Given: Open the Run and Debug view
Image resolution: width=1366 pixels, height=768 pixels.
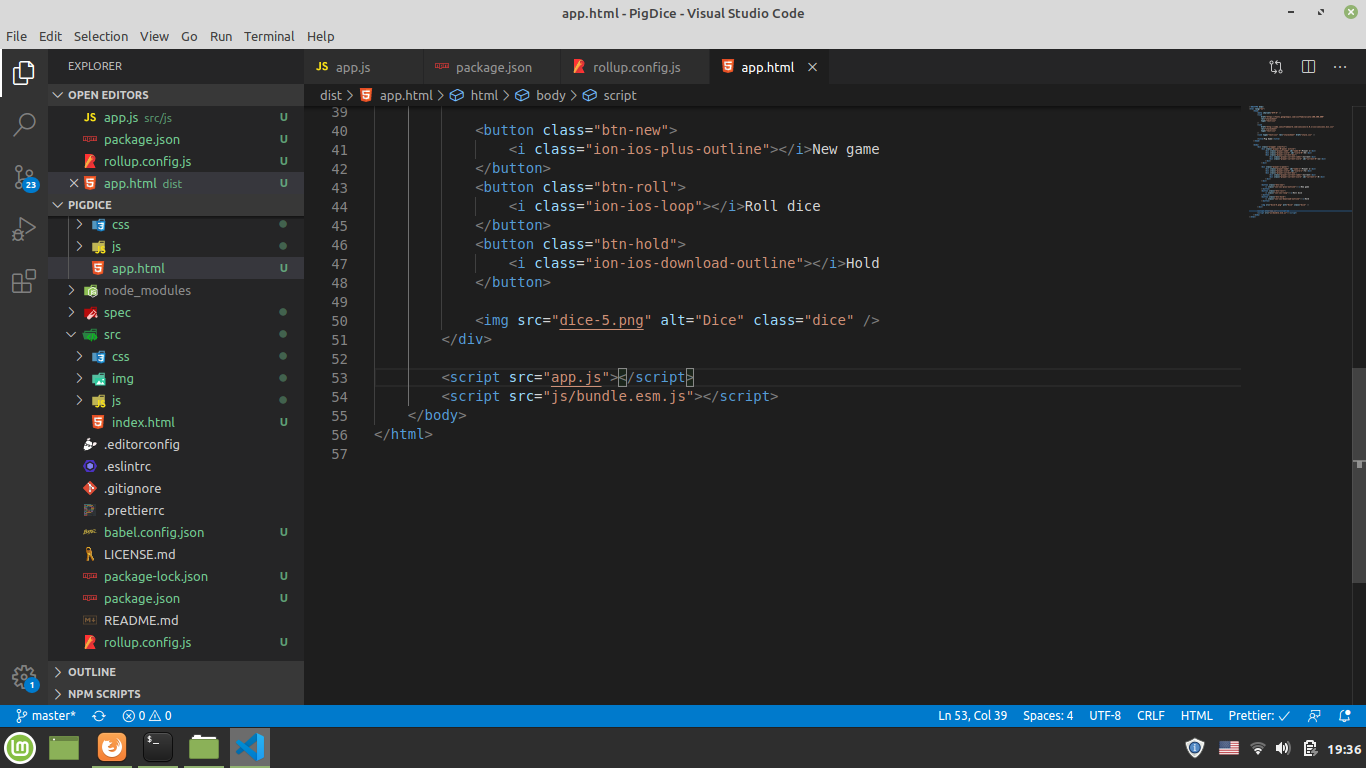Looking at the screenshot, I should 24,230.
